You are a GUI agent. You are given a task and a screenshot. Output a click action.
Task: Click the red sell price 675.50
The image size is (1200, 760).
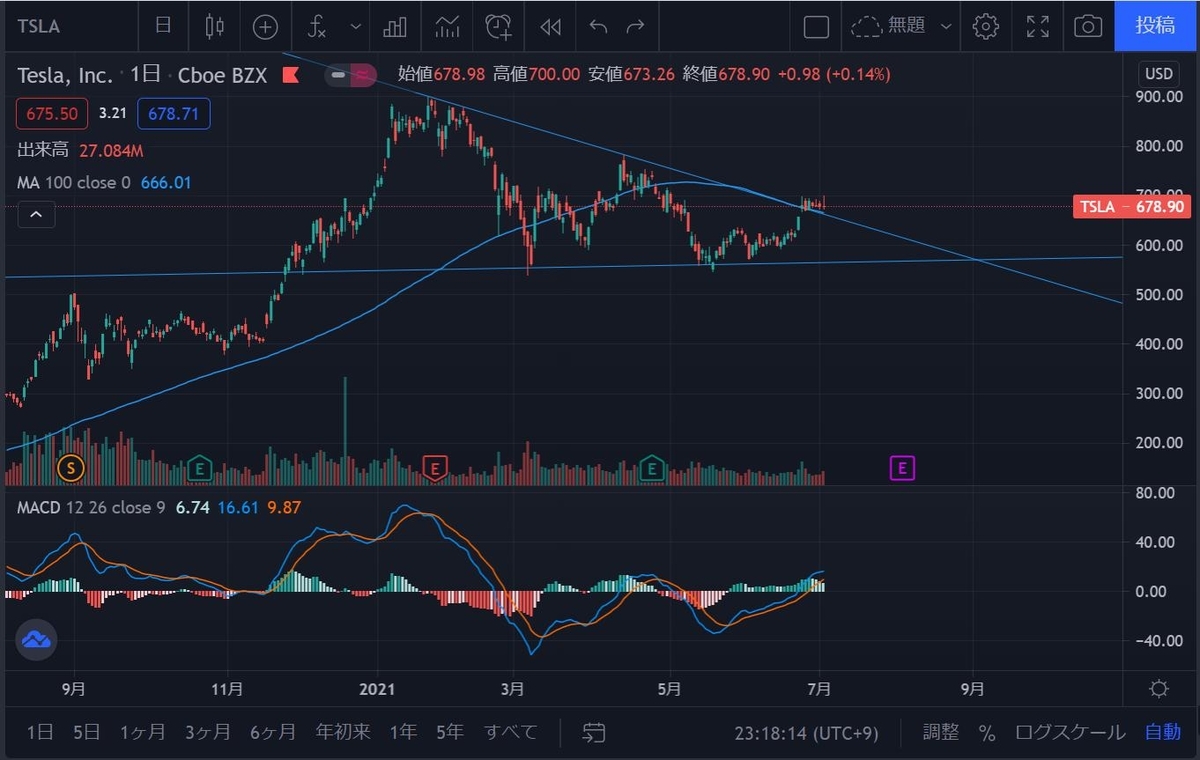pos(52,114)
